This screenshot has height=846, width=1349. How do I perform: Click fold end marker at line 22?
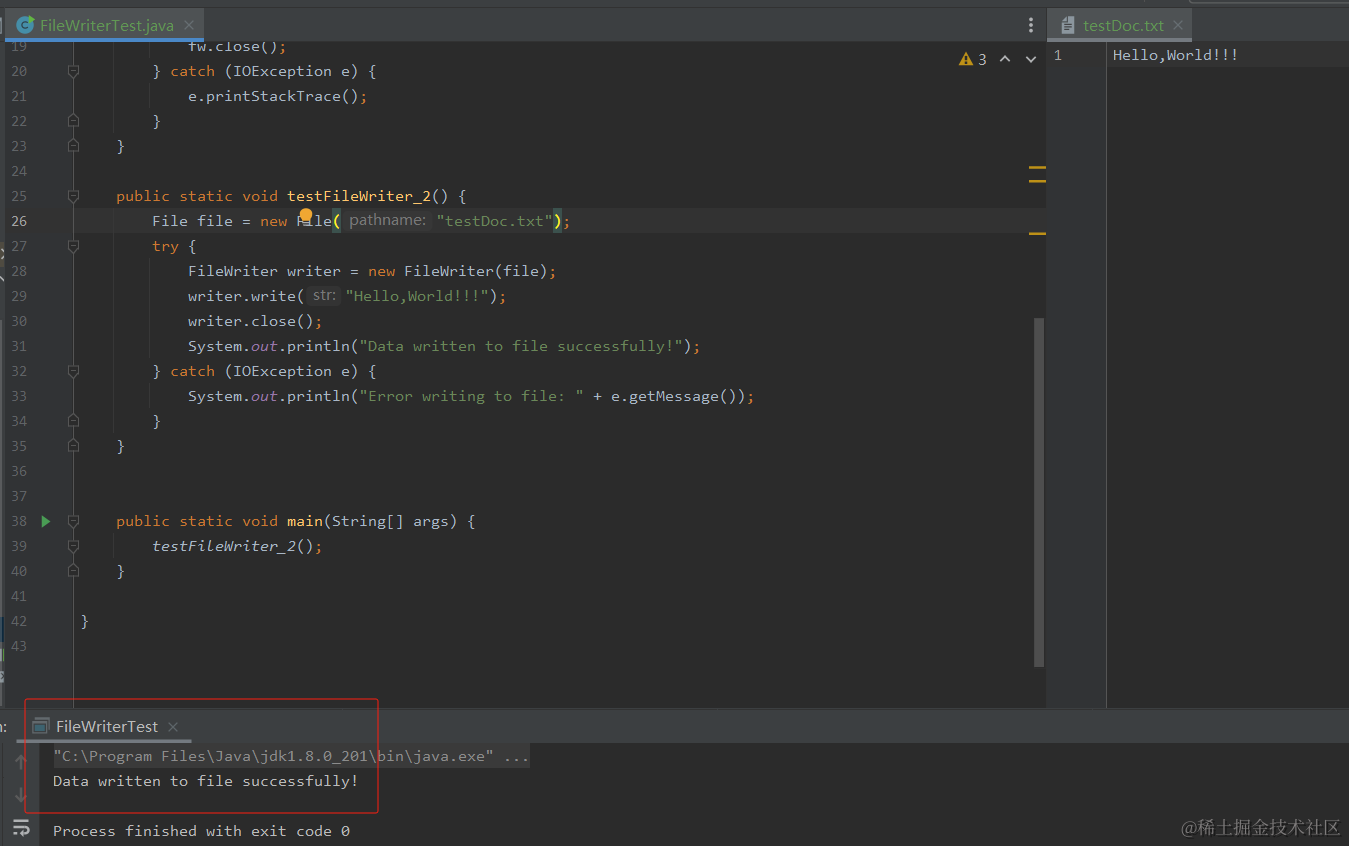[x=73, y=121]
